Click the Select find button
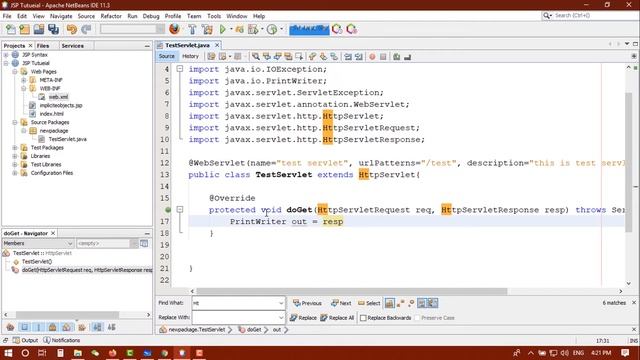This screenshot has height=360, width=640. point(369,303)
